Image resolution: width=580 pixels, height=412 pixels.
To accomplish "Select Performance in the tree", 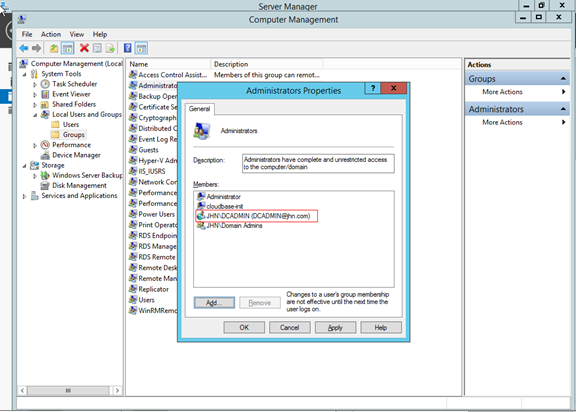I will [71, 145].
